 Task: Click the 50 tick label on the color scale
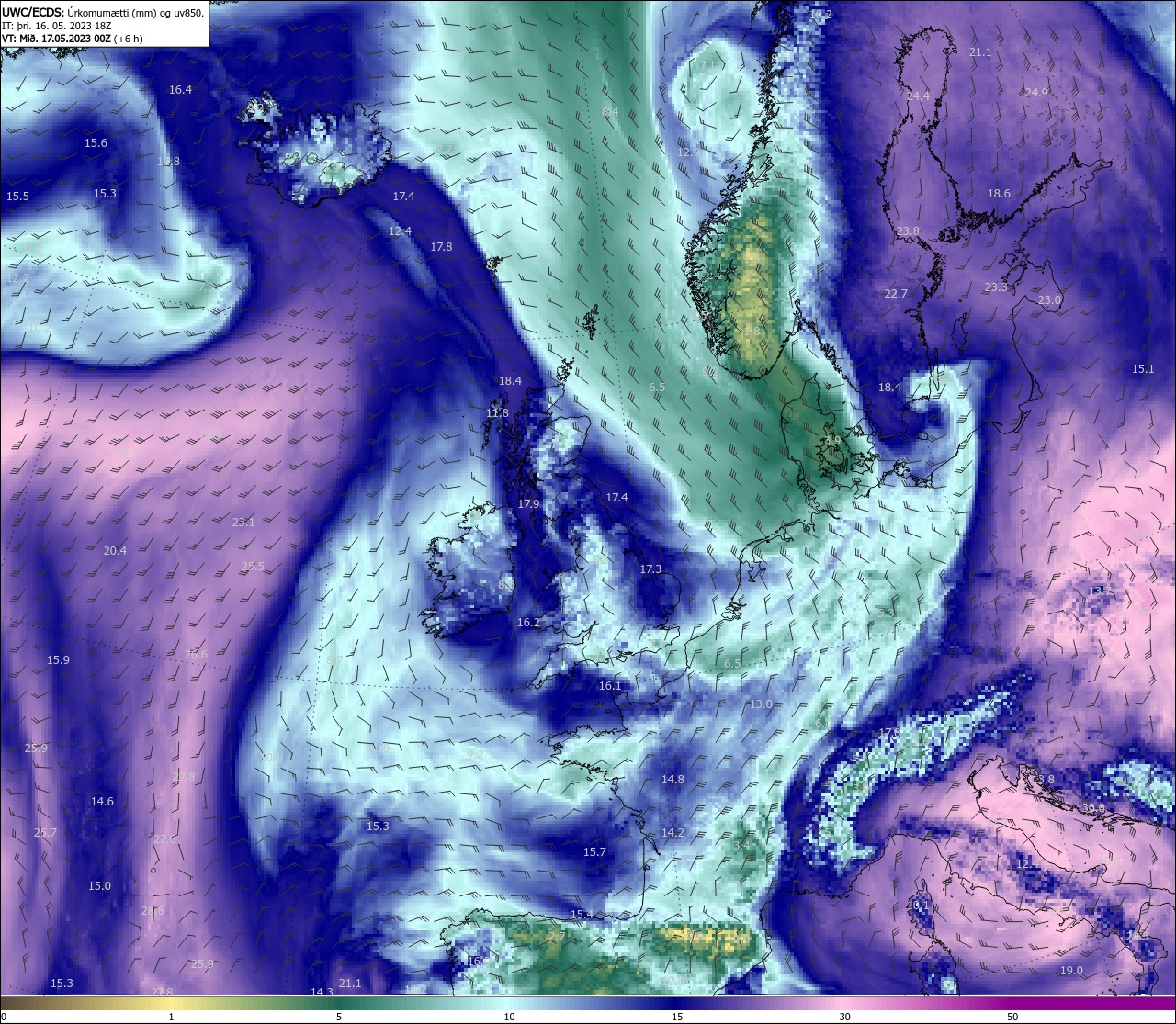[x=1012, y=1017]
